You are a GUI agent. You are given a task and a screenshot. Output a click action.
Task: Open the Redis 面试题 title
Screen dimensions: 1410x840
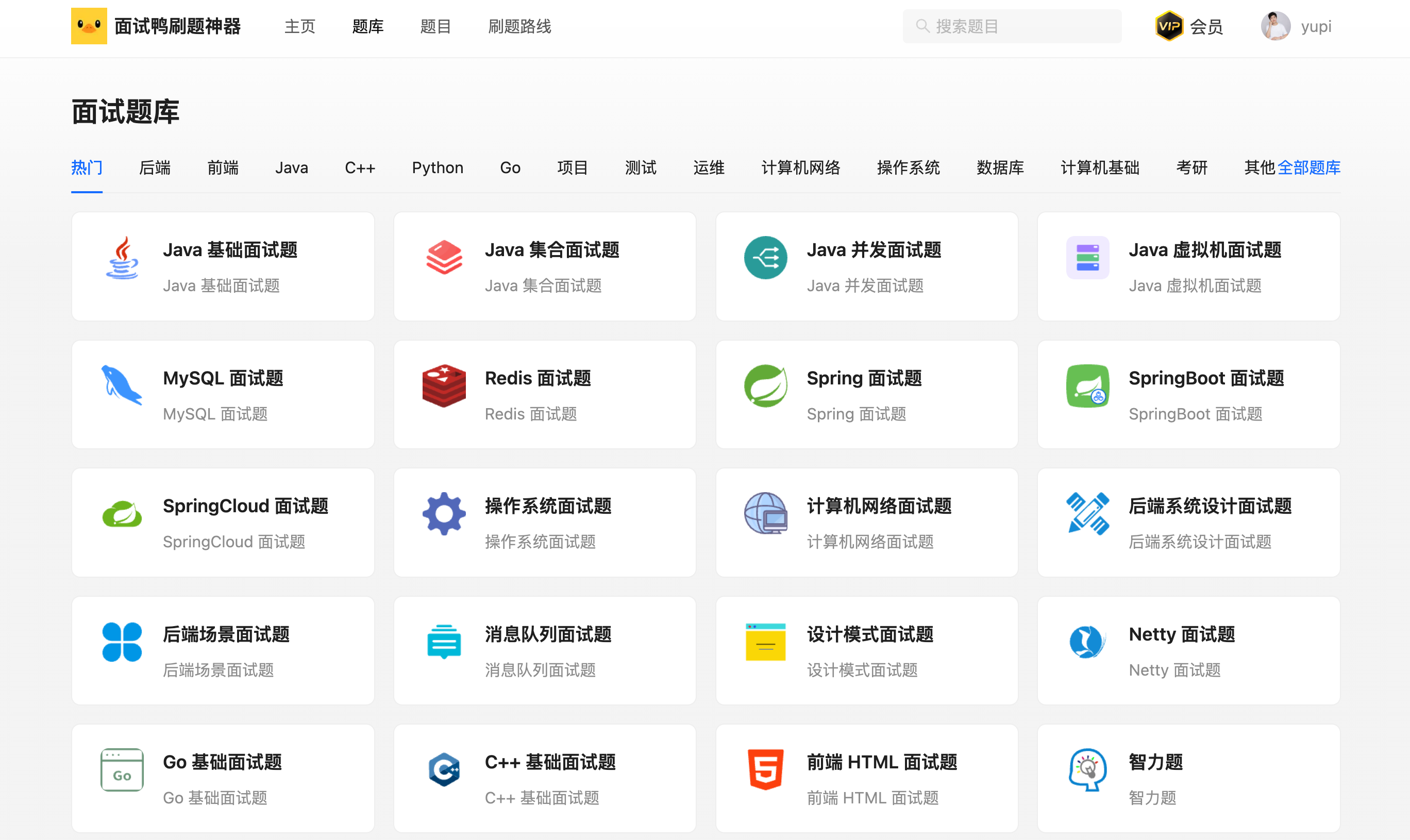[x=538, y=378]
